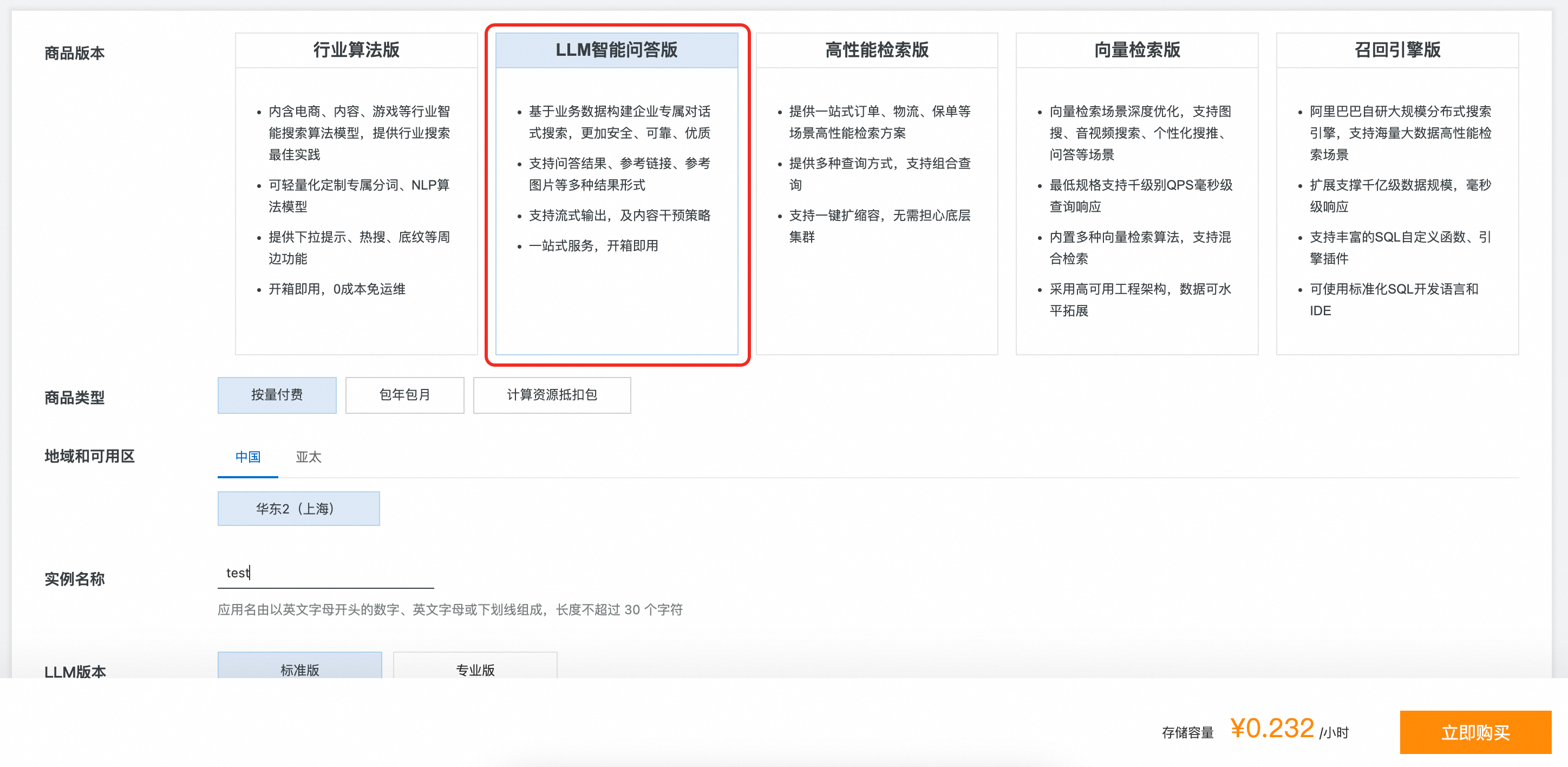The image size is (1568, 767).
Task: Click the ¥0.232 hourly price text
Action: 1272,729
